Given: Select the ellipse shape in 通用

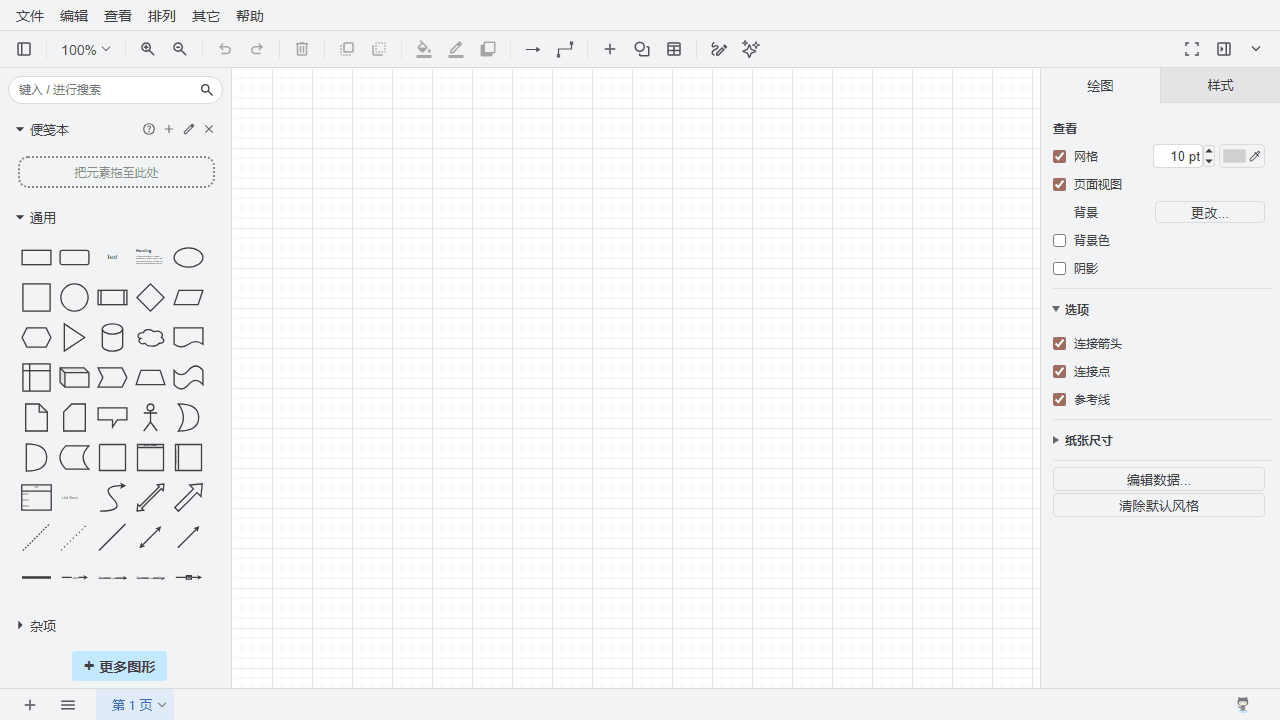Looking at the screenshot, I should 188,258.
